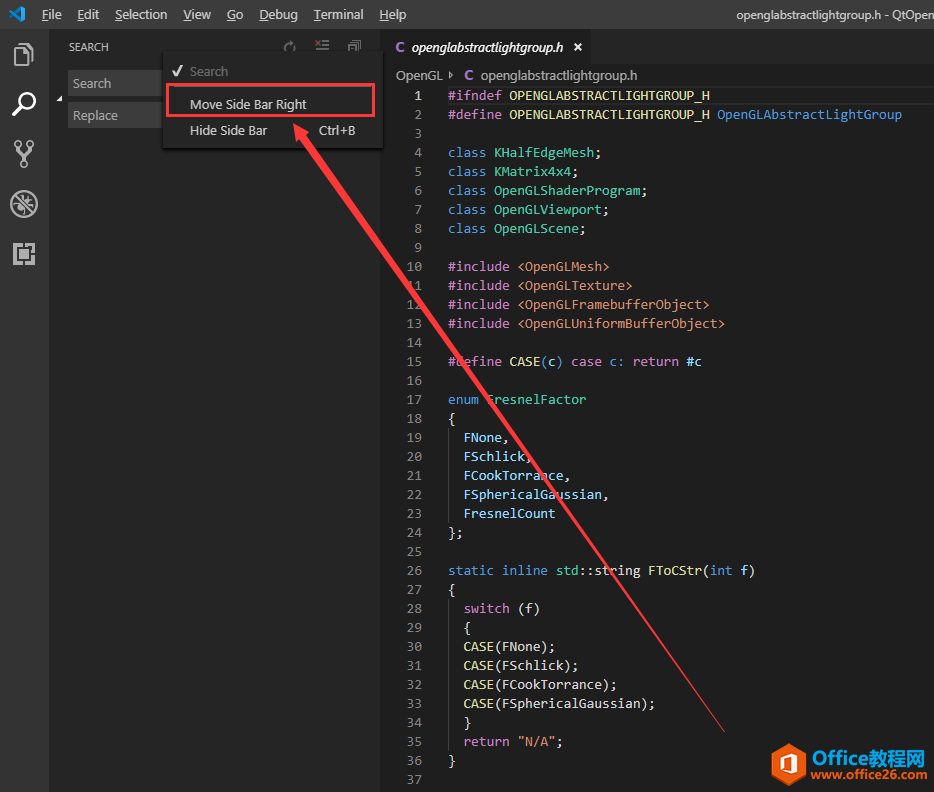Click the collapse all search results icon
This screenshot has height=792, width=934.
[354, 47]
